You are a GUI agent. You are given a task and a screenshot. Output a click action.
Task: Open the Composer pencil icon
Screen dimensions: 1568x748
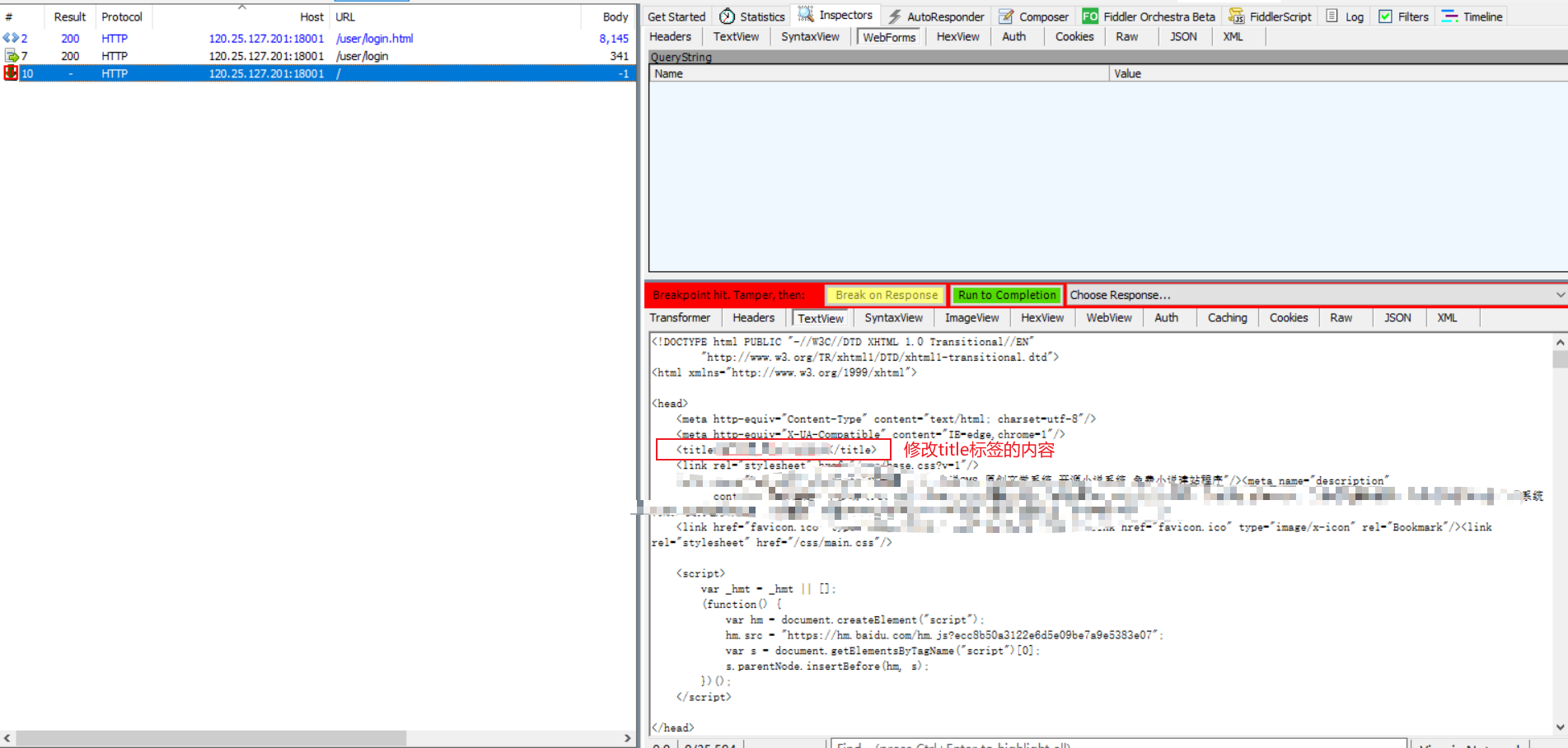pos(1006,16)
